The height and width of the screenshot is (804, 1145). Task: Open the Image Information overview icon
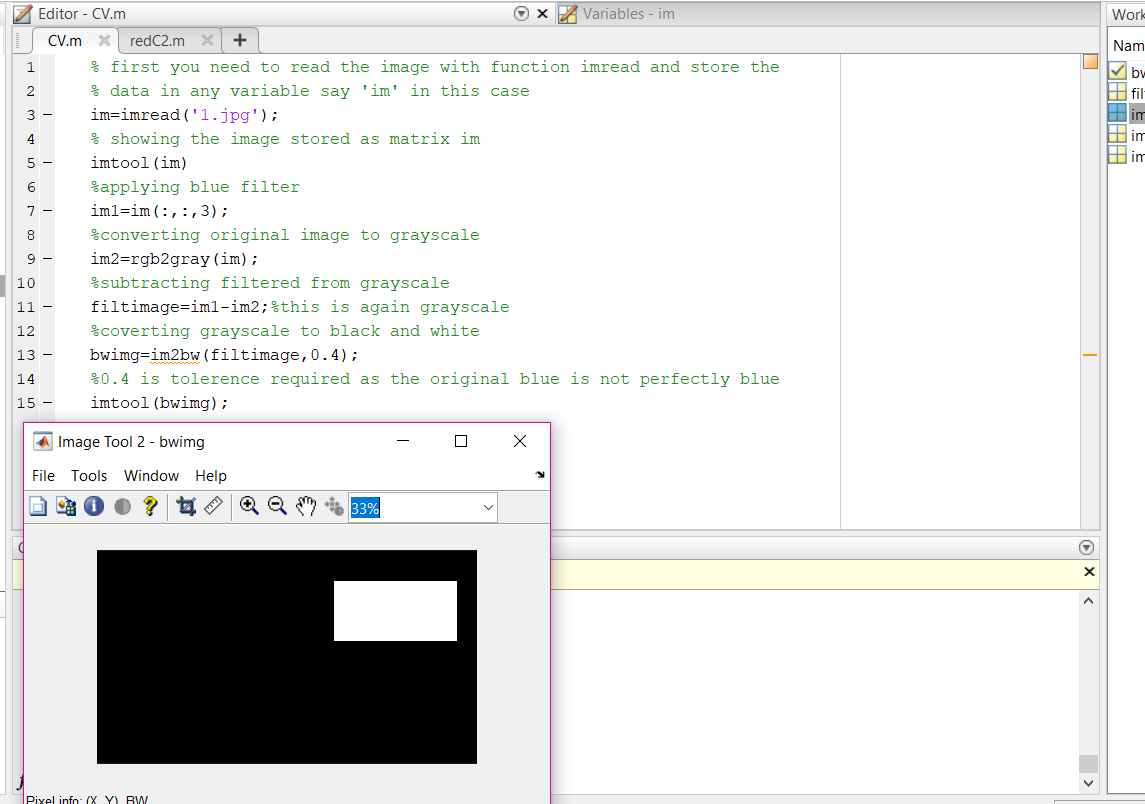click(x=37, y=507)
